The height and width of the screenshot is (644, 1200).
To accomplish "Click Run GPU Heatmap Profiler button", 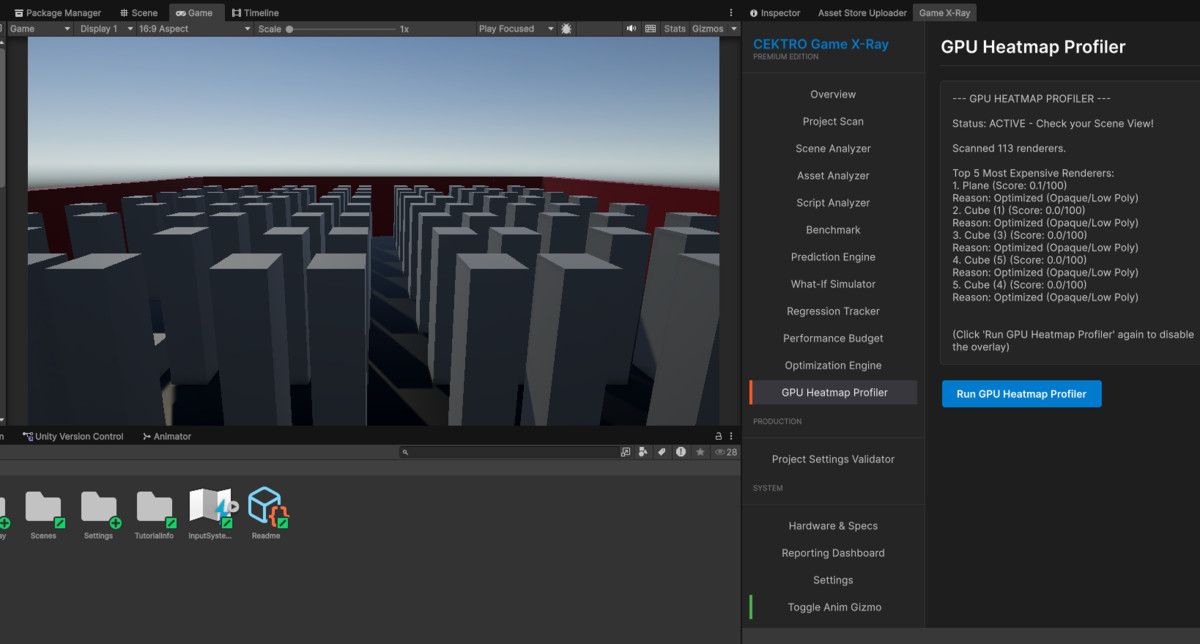I will pos(1021,394).
